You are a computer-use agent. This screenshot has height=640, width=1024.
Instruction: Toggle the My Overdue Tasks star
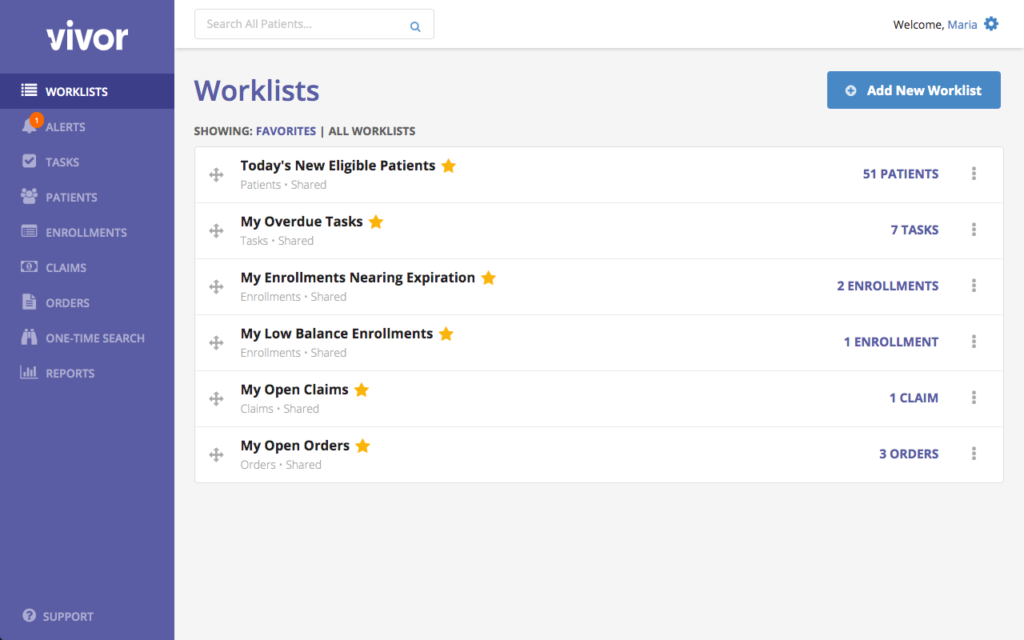376,222
